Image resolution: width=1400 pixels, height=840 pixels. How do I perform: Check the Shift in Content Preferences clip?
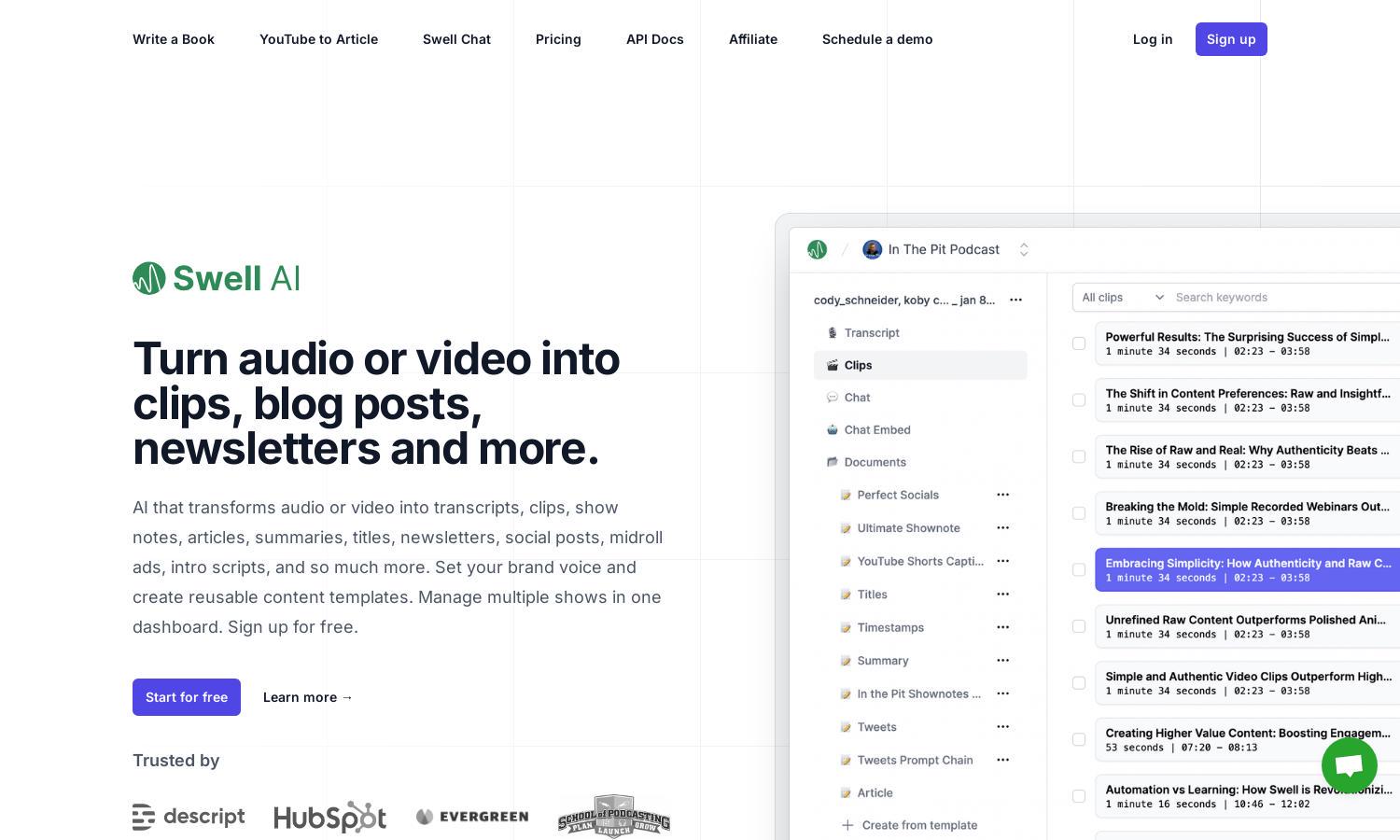click(1079, 400)
